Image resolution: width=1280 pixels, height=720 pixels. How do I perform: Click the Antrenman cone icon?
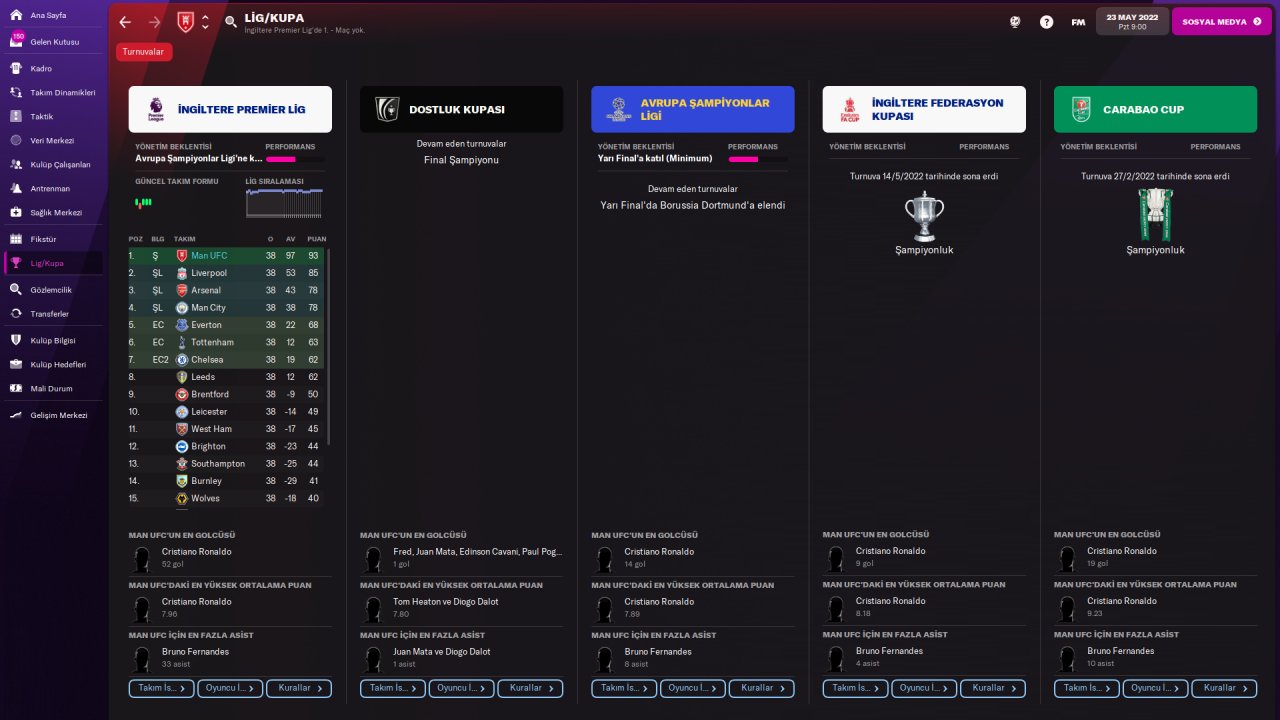16,188
